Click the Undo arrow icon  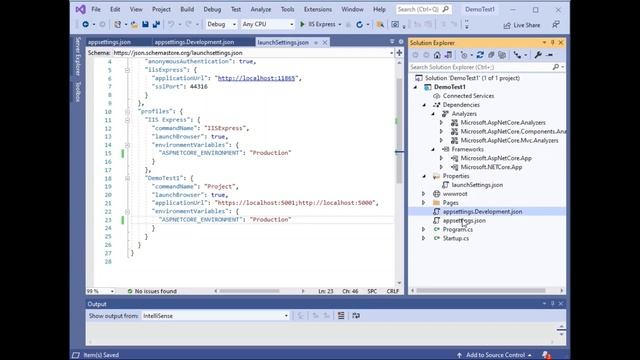pyautogui.click(x=171, y=24)
